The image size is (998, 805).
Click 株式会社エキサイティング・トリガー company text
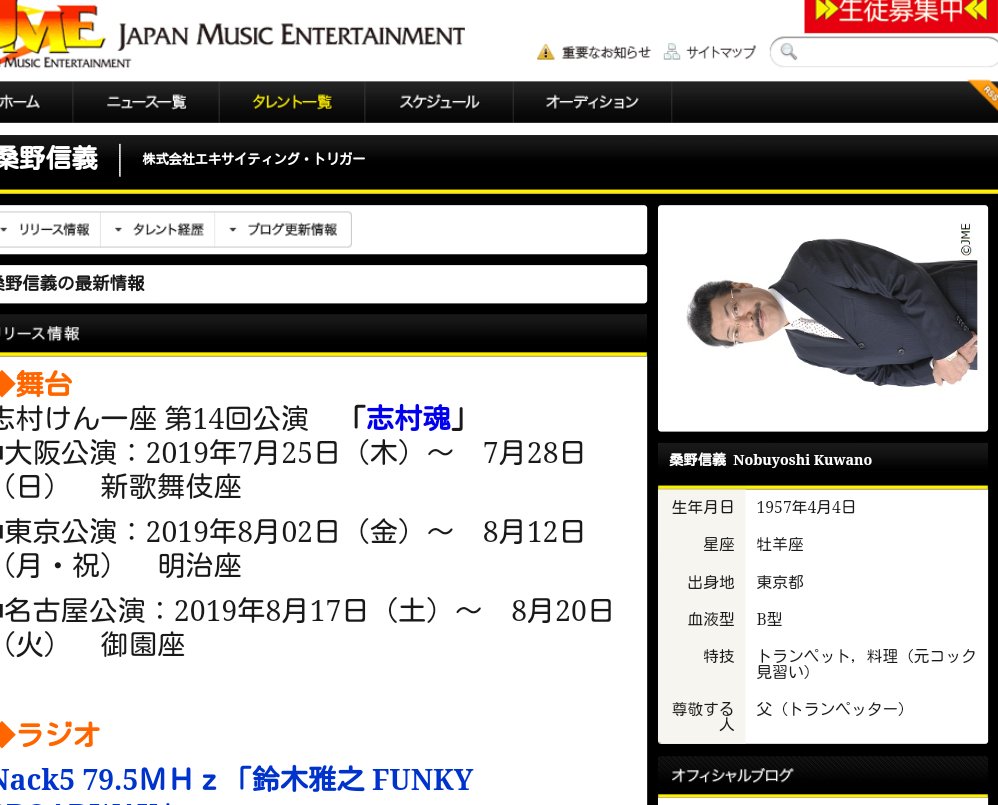click(253, 159)
